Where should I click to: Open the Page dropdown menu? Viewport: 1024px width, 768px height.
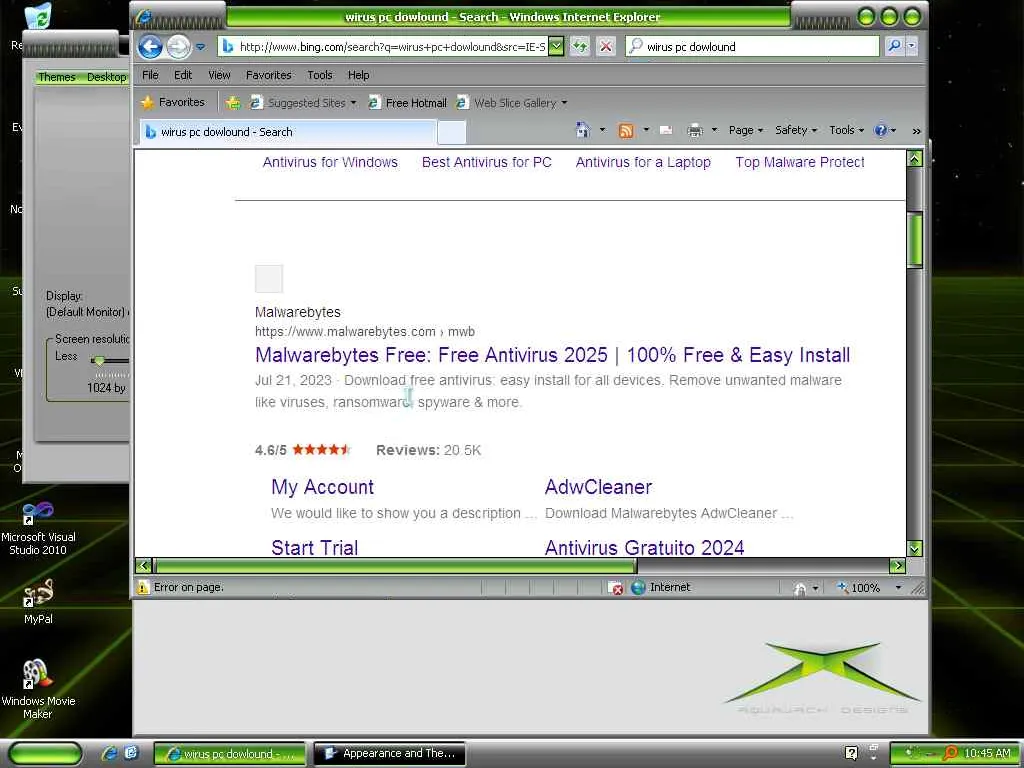pyautogui.click(x=746, y=130)
